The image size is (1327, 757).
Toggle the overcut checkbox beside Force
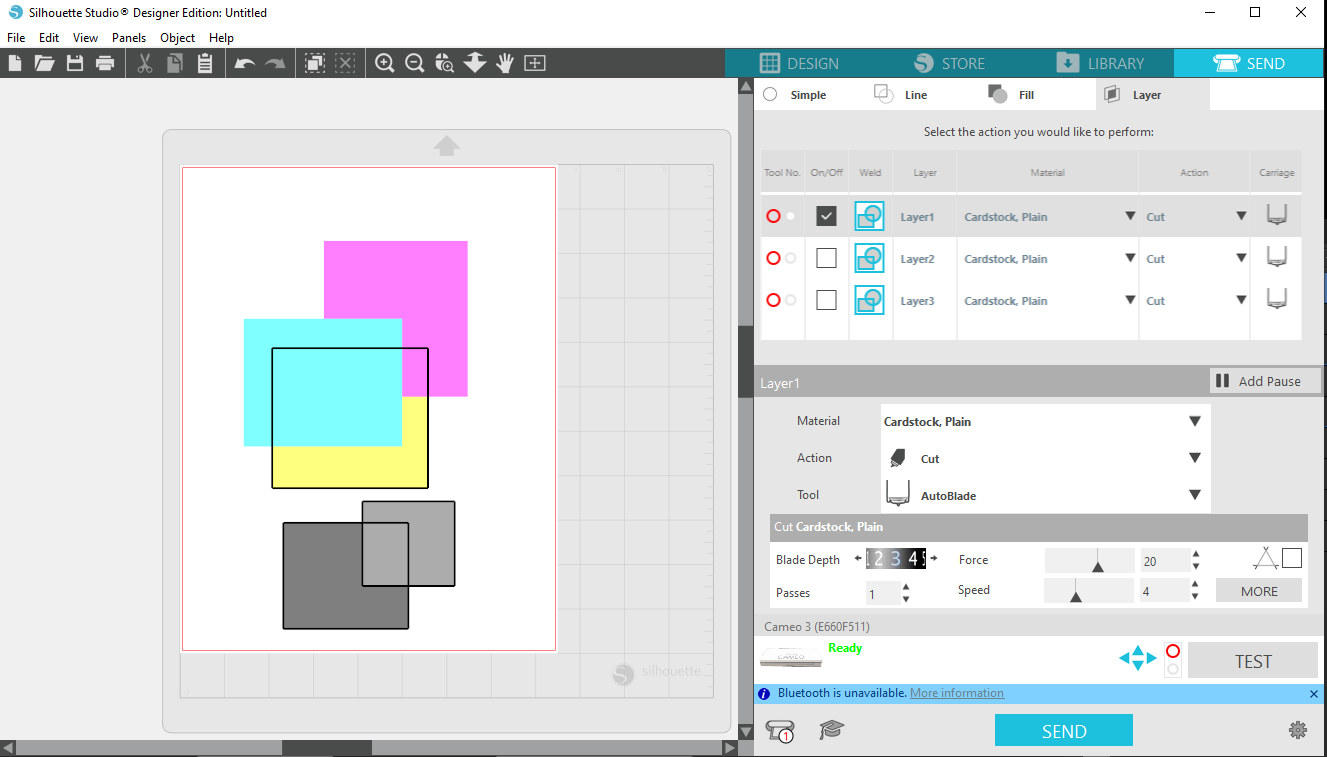1292,558
